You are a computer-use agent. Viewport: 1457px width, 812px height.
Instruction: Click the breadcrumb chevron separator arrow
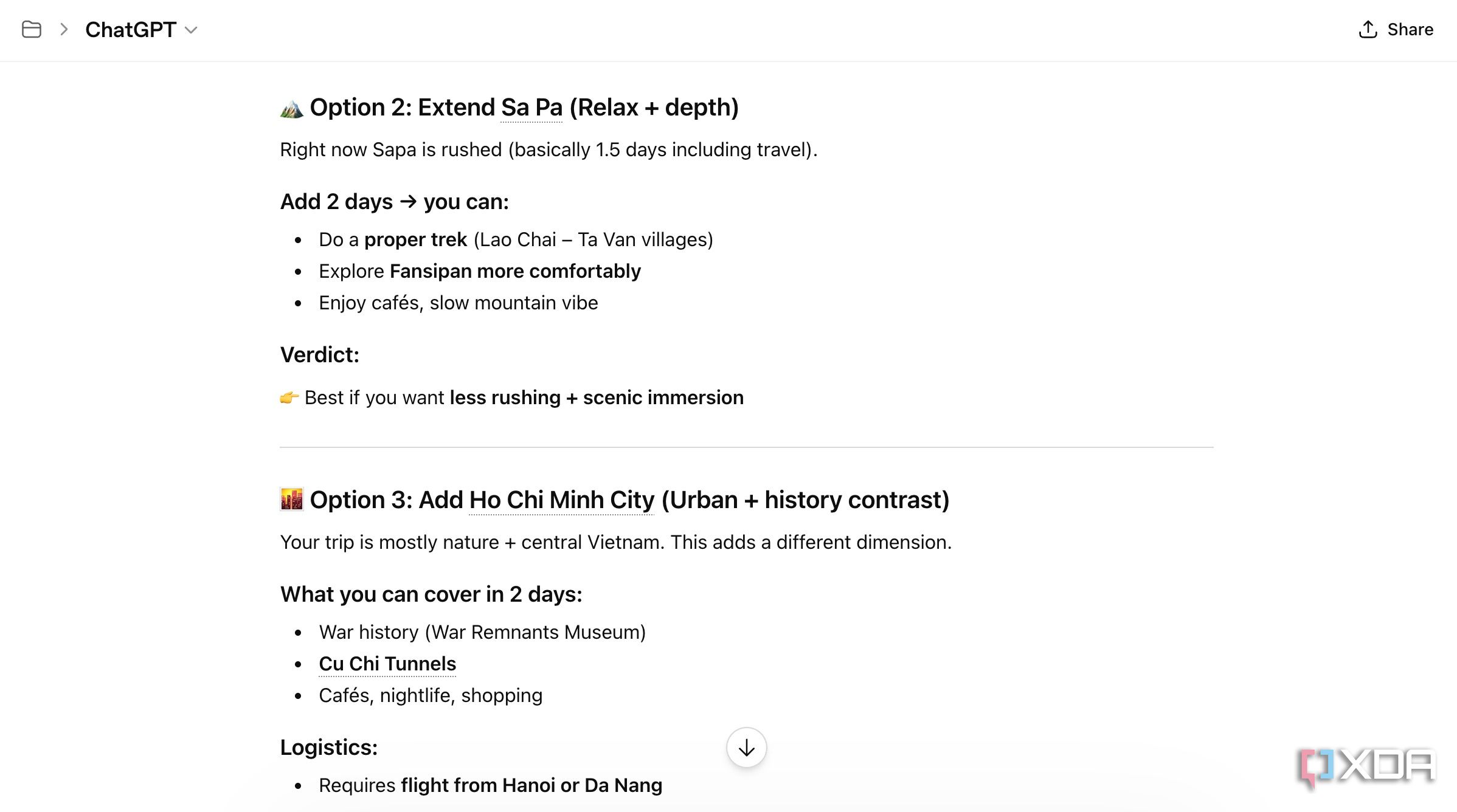[x=64, y=29]
